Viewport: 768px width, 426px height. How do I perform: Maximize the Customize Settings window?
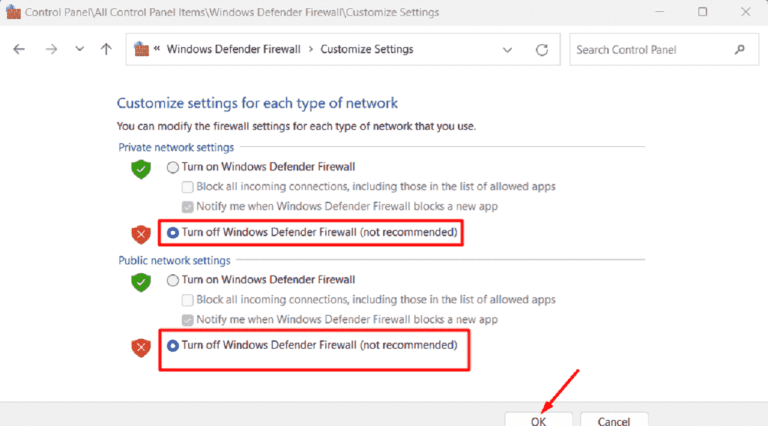click(702, 11)
